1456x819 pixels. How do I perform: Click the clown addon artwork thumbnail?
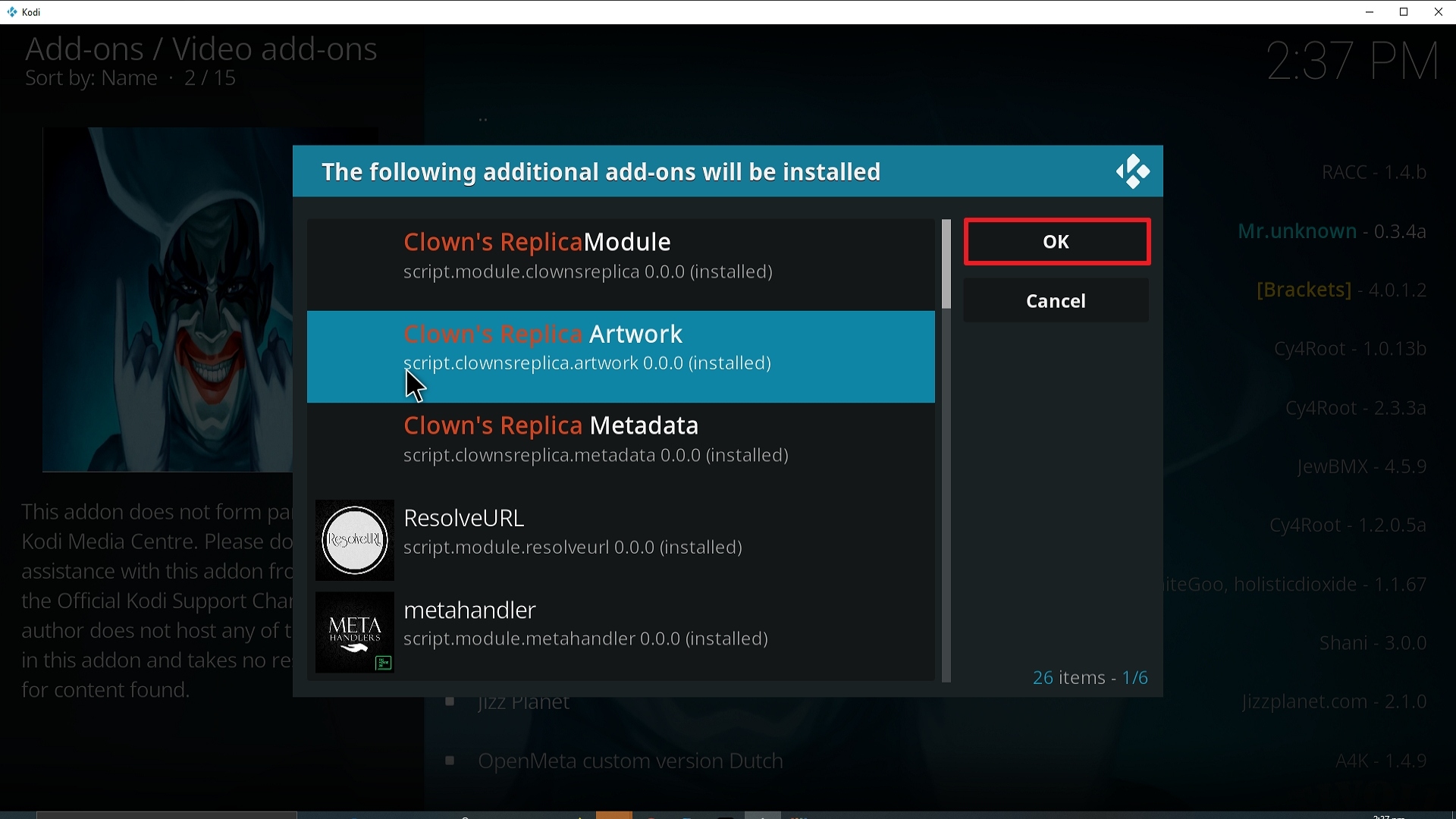pos(168,300)
